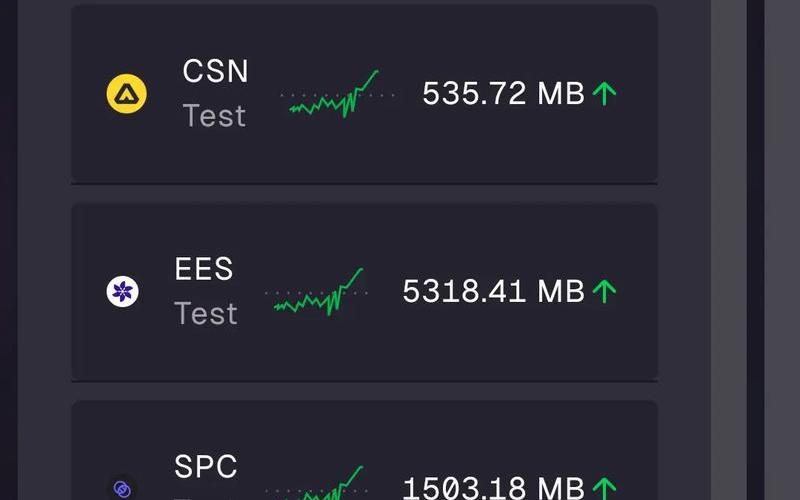This screenshot has width=800, height=500.
Task: Click the 1503.18 MB usage value
Action: pos(493,488)
